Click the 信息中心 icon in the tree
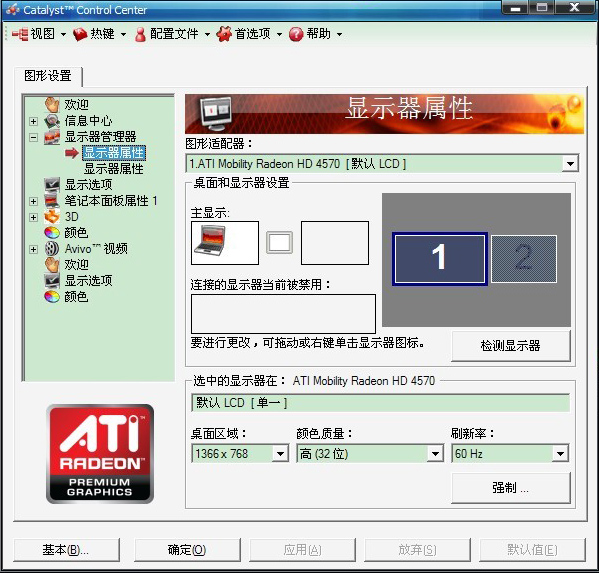This screenshot has height=573, width=599. (52, 121)
